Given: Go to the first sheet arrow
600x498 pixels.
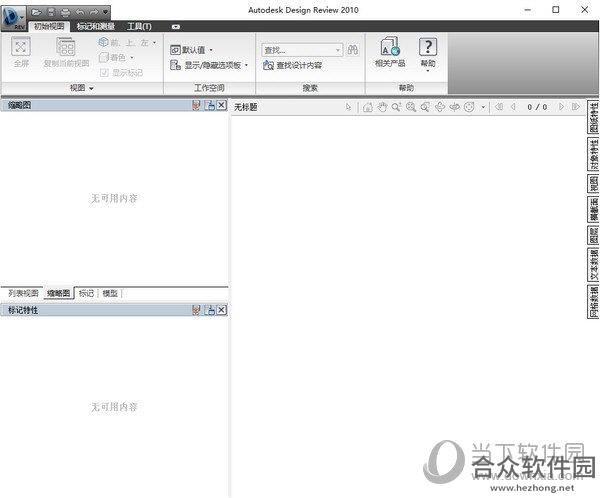Looking at the screenshot, I should click(x=499, y=107).
